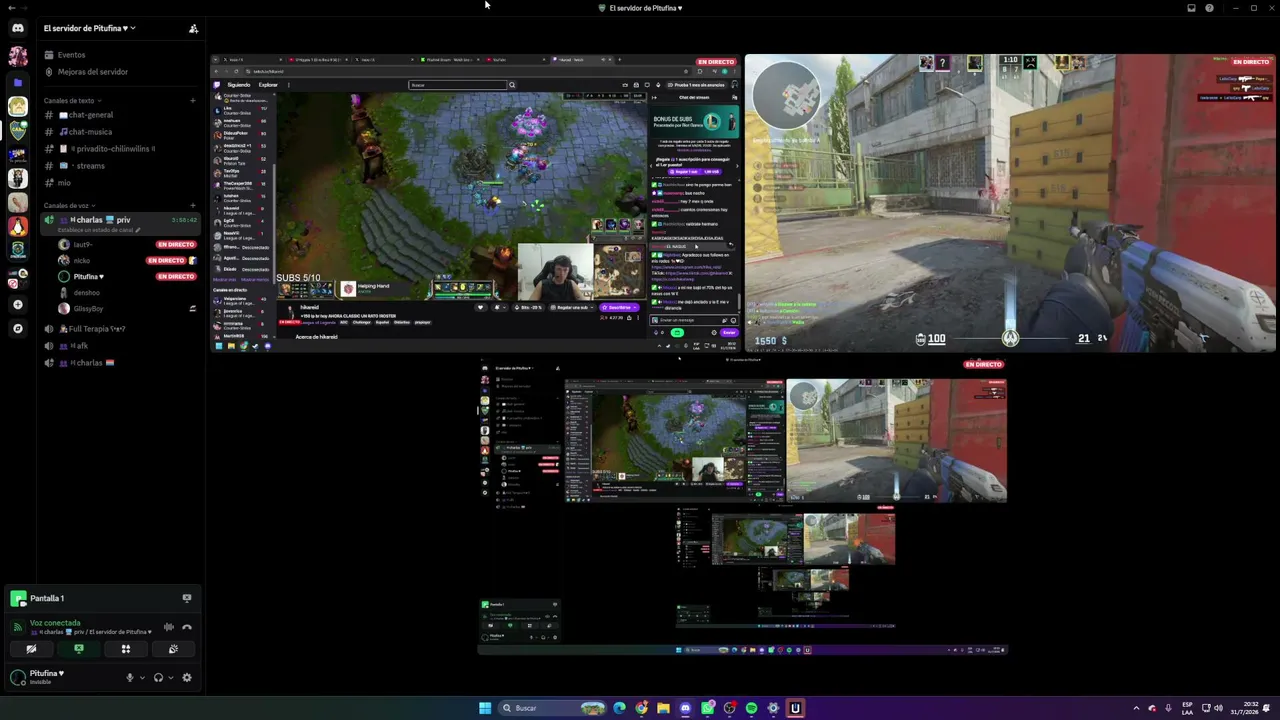Open the privadito-chilinwilins channel

(120, 149)
